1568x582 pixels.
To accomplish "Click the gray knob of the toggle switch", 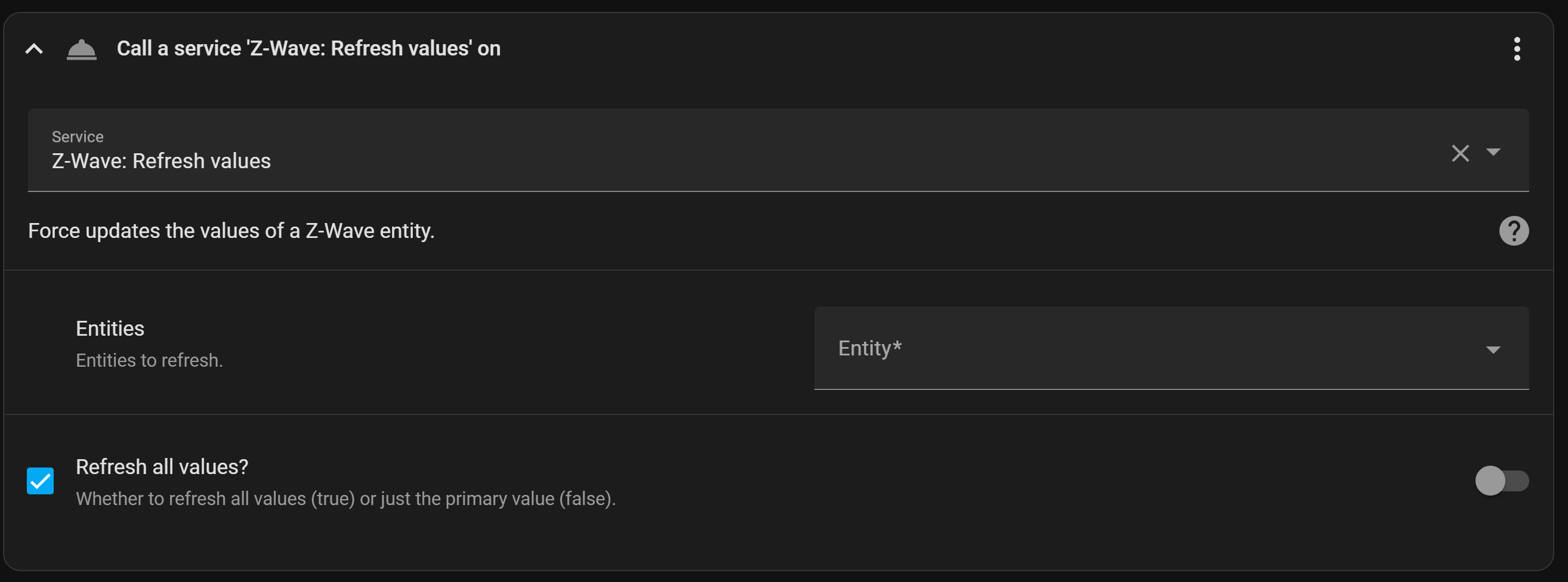I will point(1490,481).
